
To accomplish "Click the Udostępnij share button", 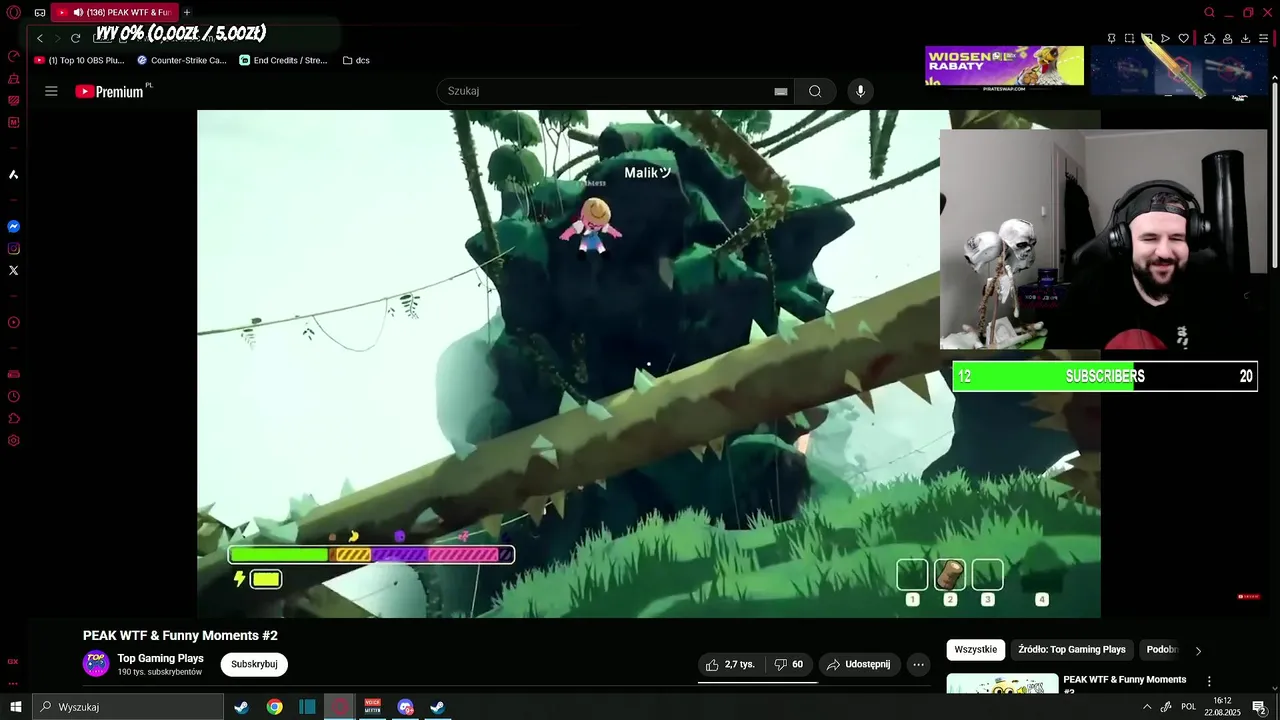I will pyautogui.click(x=858, y=664).
